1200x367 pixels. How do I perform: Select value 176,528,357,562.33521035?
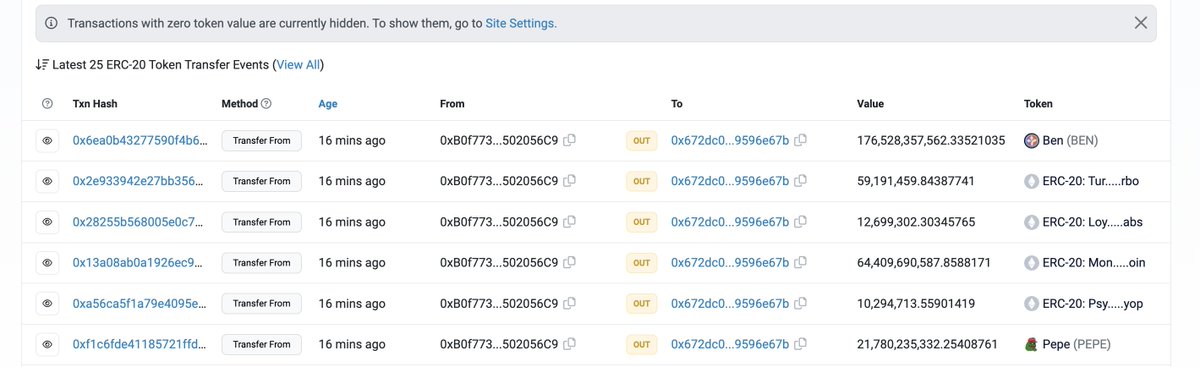coord(931,141)
